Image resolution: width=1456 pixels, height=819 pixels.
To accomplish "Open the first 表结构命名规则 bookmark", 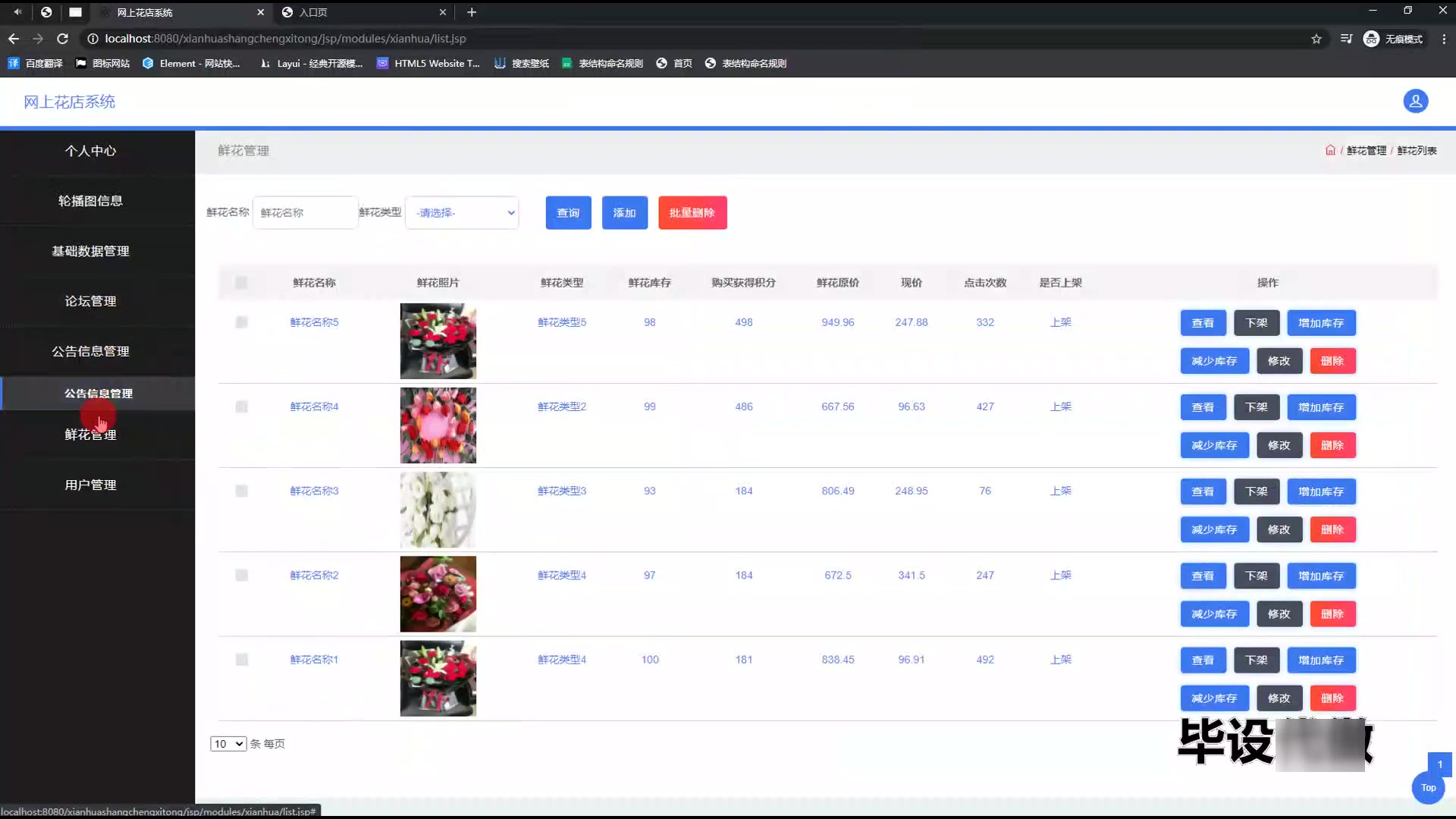I will pyautogui.click(x=602, y=64).
